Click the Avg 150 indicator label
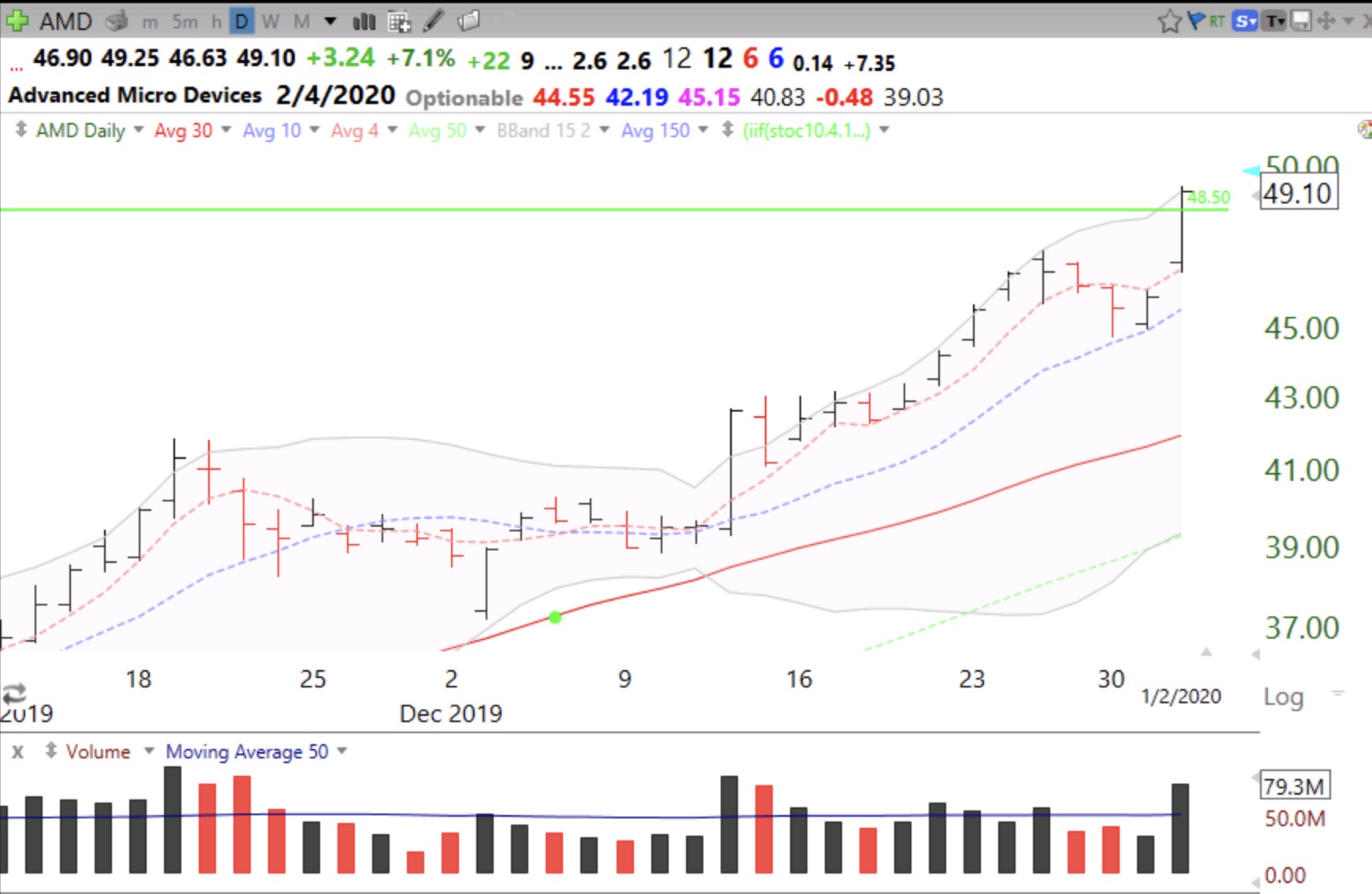Image resolution: width=1372 pixels, height=894 pixels. coord(655,130)
